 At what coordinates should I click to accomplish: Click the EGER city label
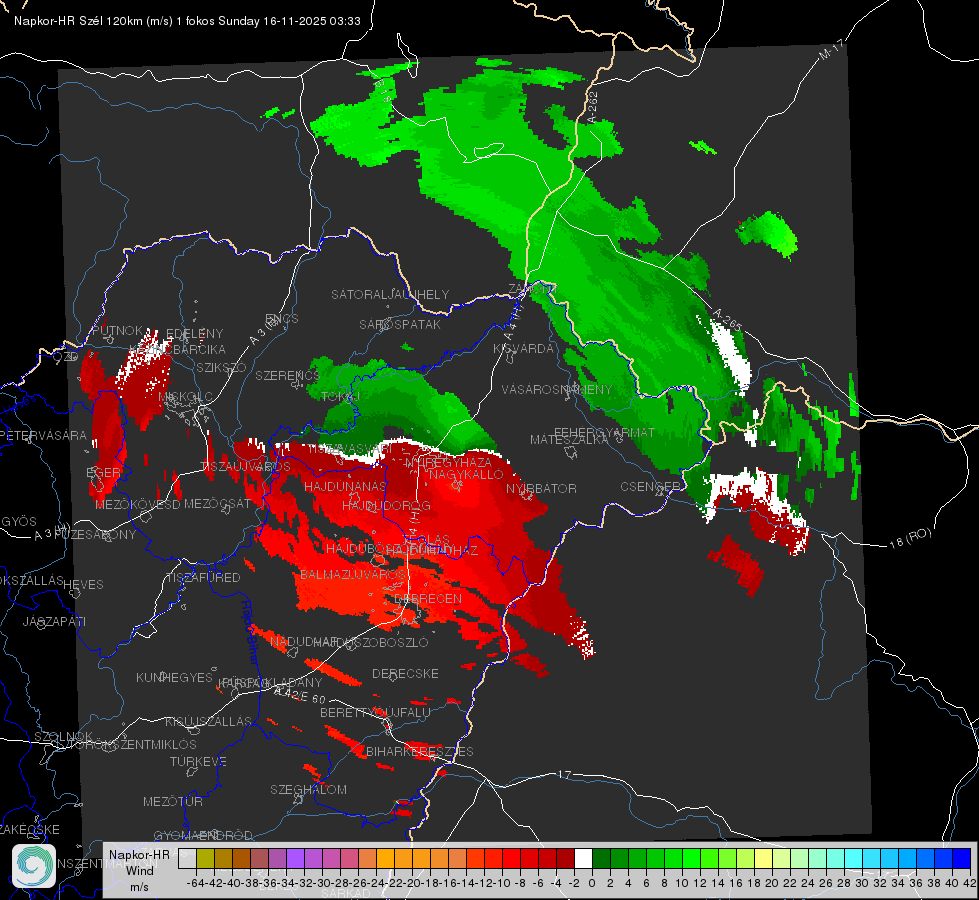coord(104,473)
